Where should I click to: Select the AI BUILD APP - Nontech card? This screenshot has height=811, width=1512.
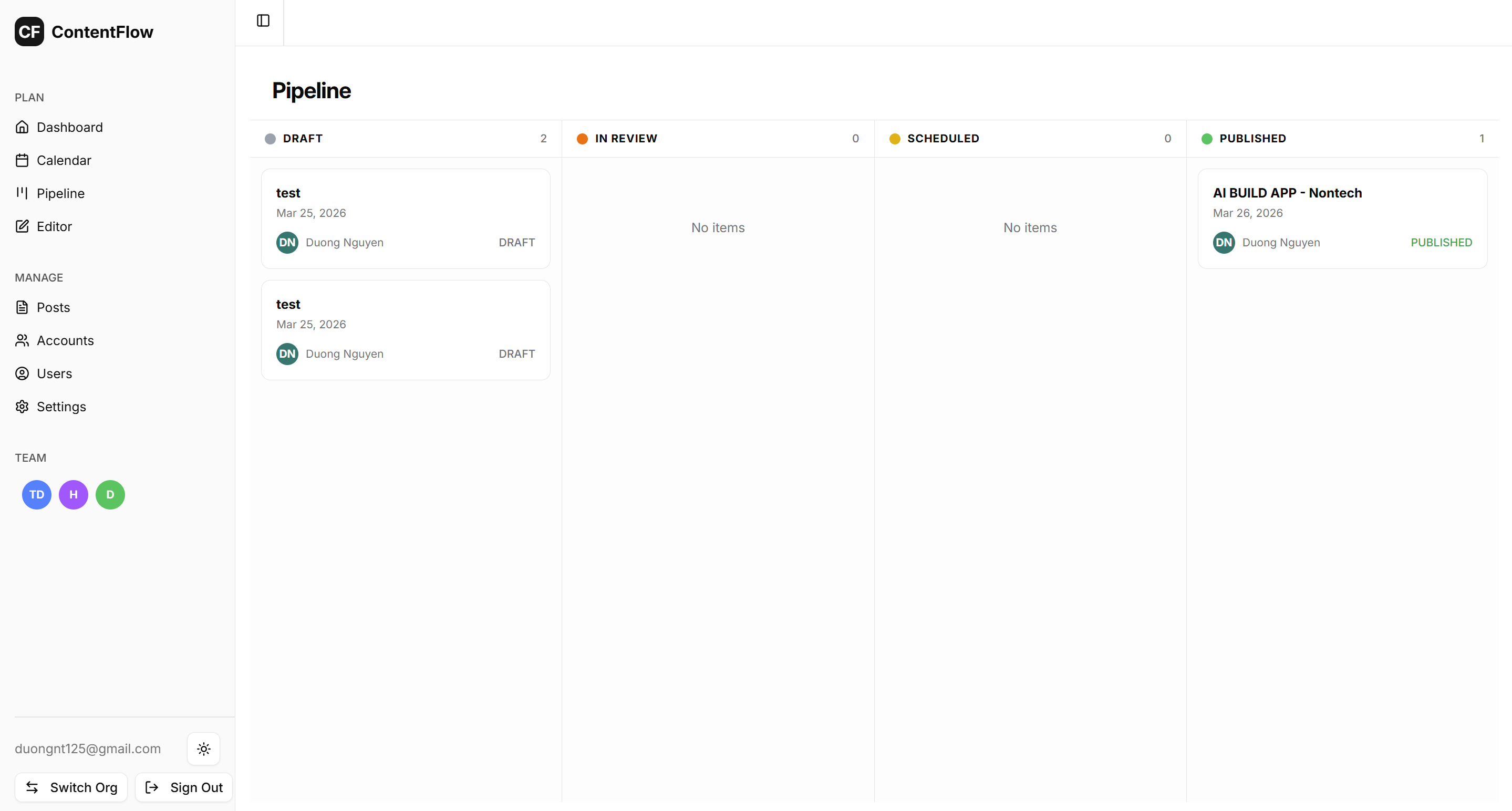coord(1342,219)
